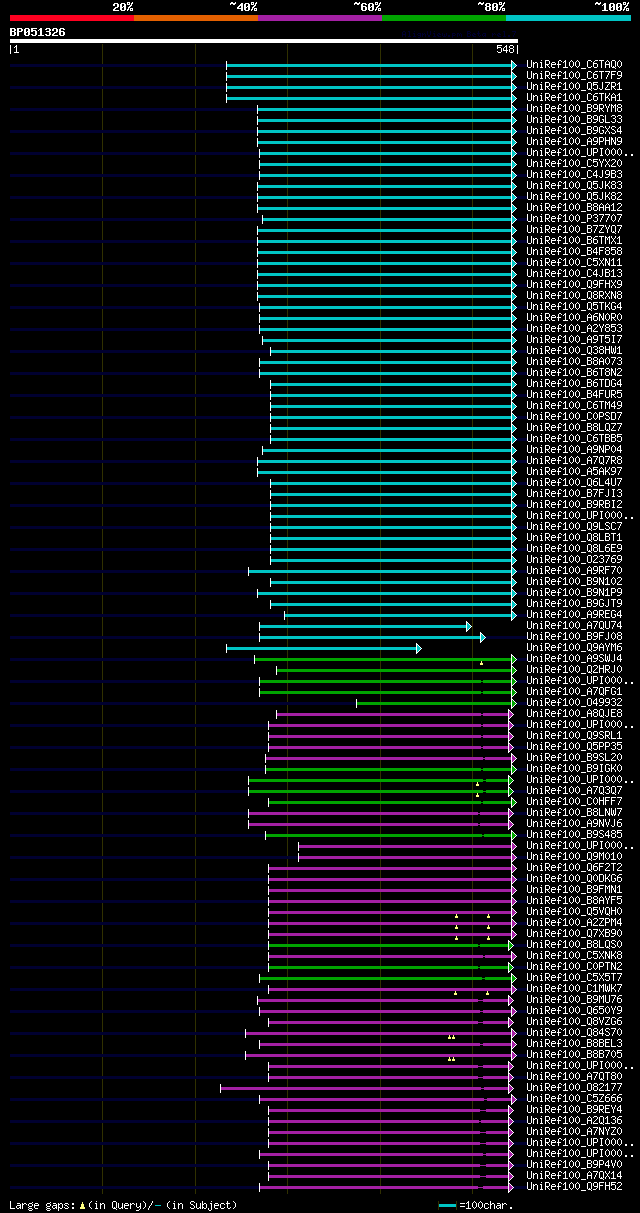Select the UniRef100_Q9LSC7 label

(x=574, y=526)
